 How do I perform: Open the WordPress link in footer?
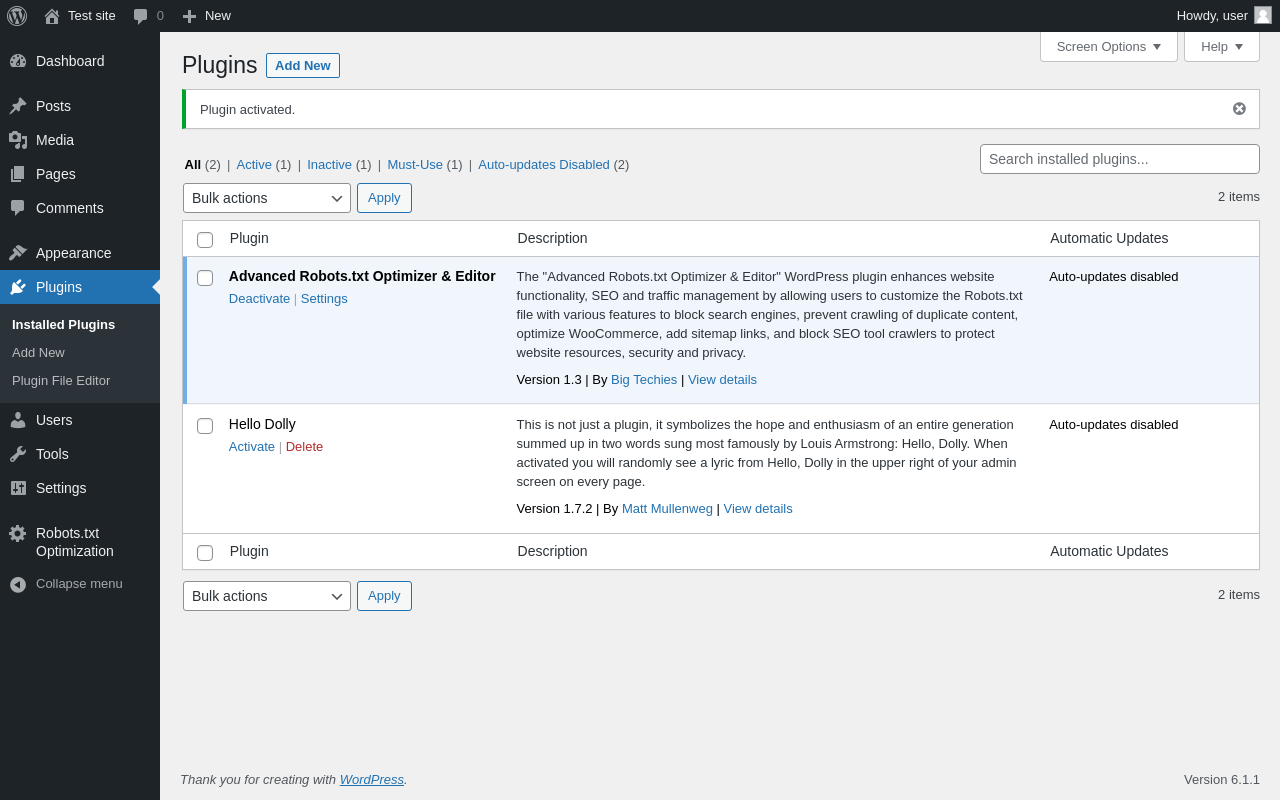coord(372,780)
